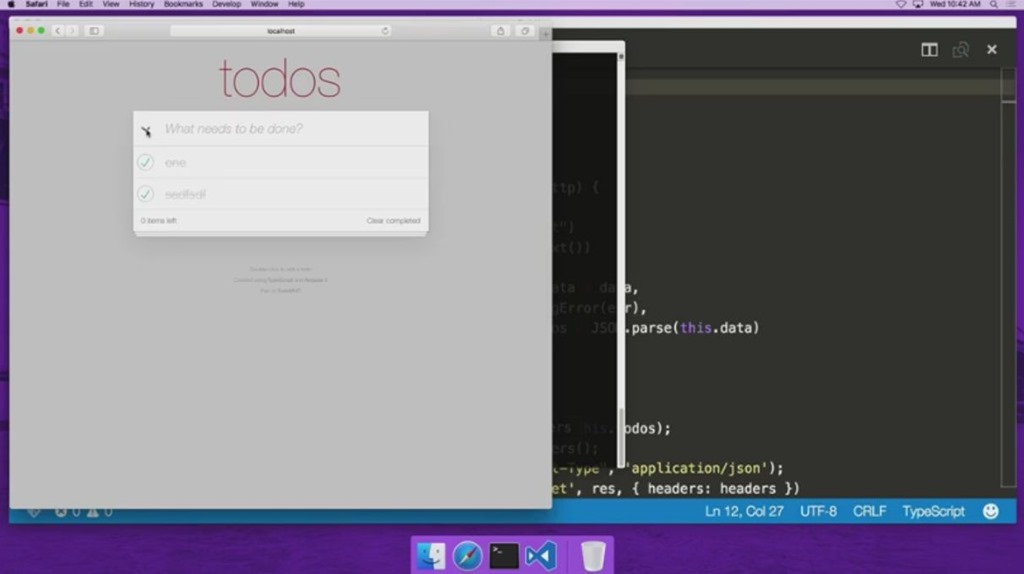Open Trash from the Dock
The height and width of the screenshot is (574, 1024).
(593, 556)
